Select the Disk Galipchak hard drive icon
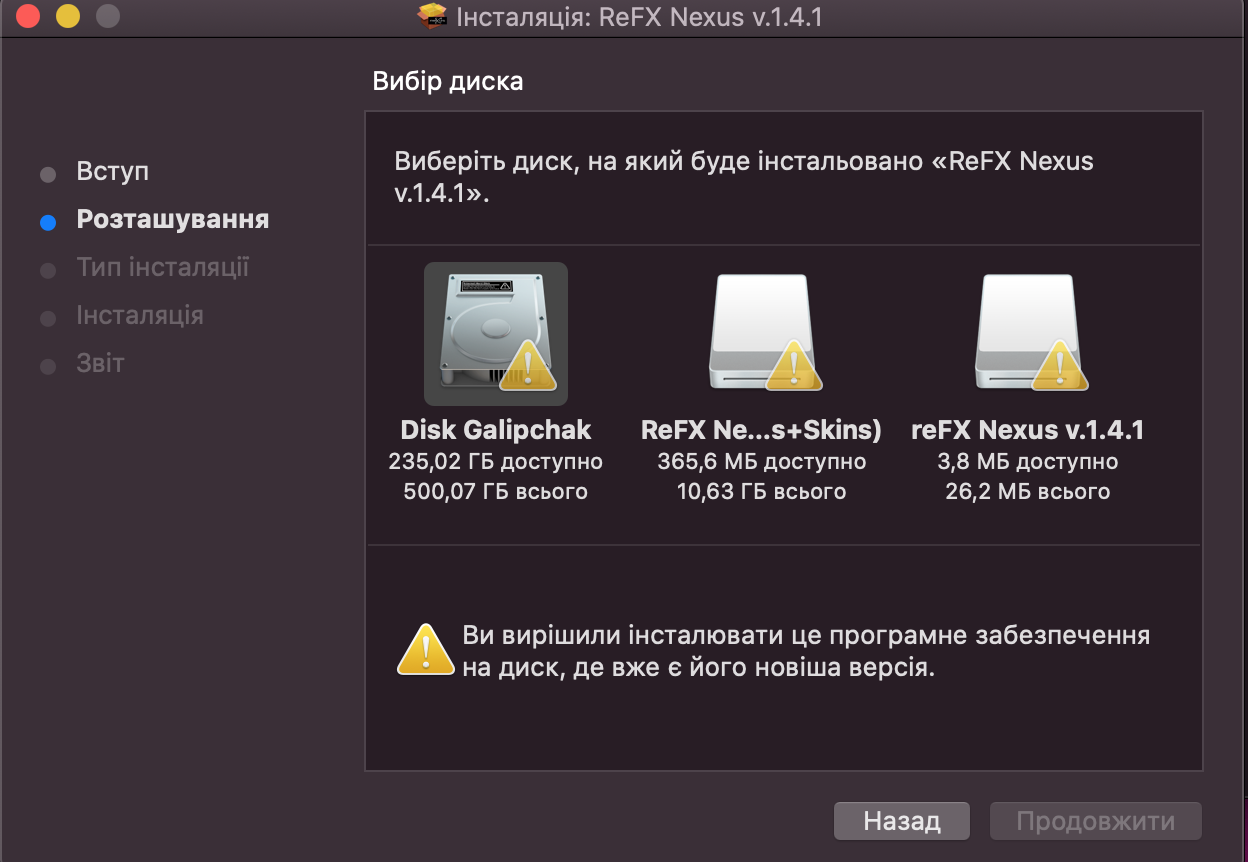This screenshot has width=1248, height=862. [x=495, y=332]
